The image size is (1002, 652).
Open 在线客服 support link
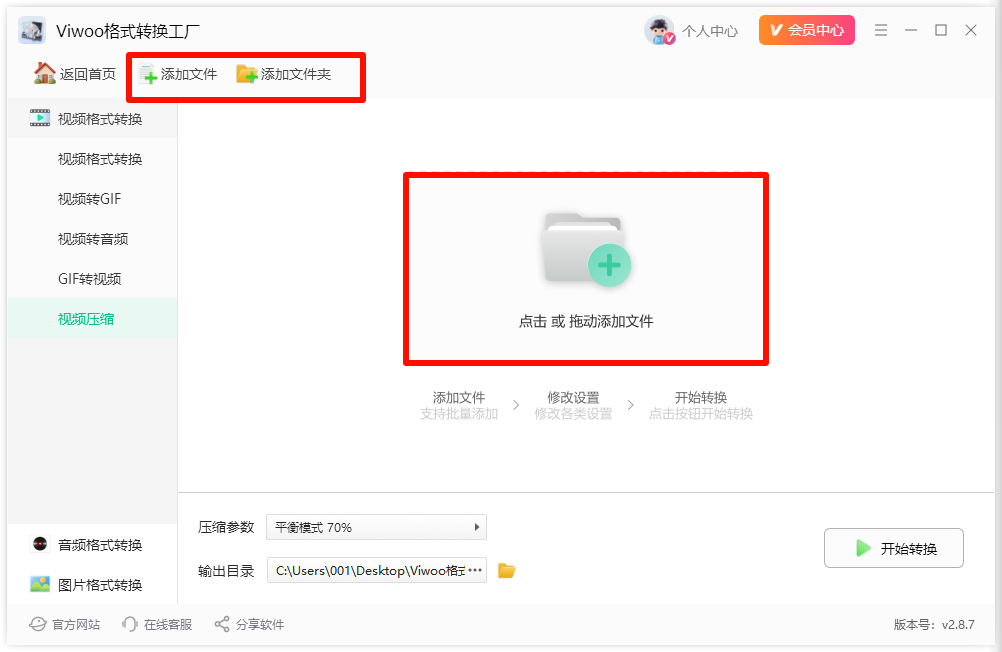[x=157, y=625]
